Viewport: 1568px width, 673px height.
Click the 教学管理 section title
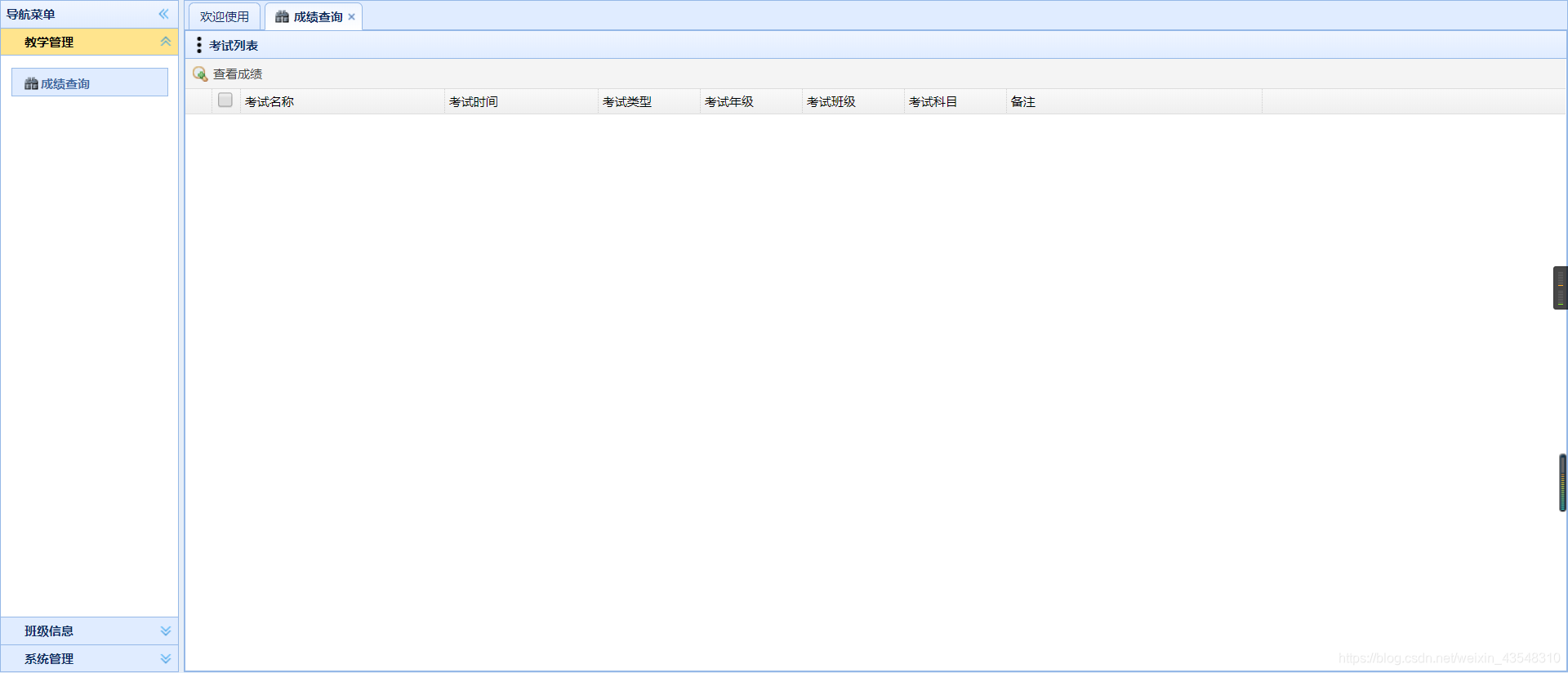49,42
